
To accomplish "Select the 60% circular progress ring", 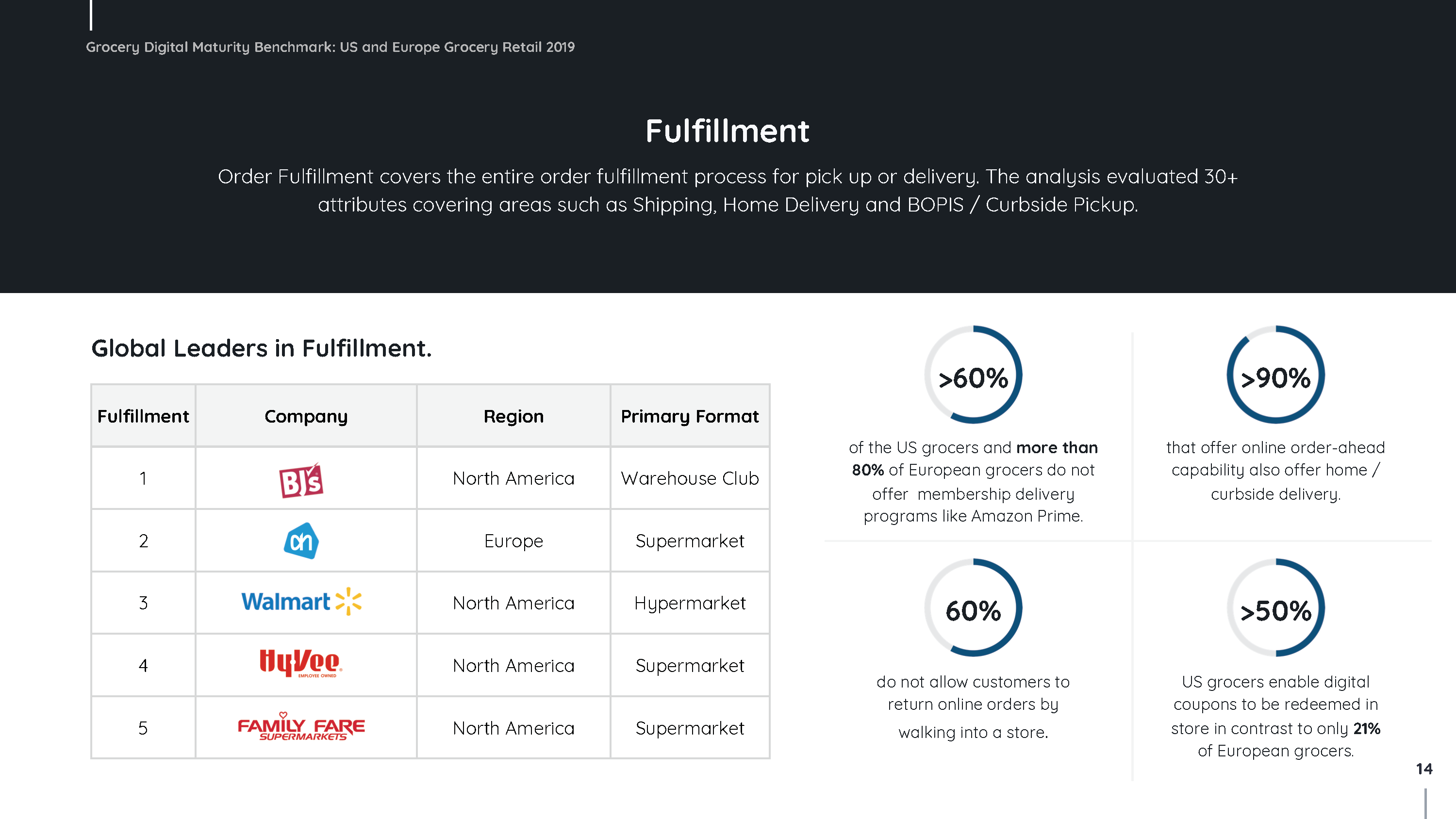I will pyautogui.click(x=973, y=607).
